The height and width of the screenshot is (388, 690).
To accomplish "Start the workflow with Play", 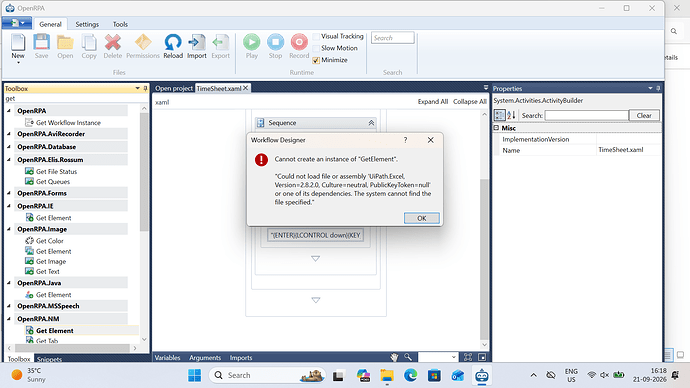I will pos(252,42).
